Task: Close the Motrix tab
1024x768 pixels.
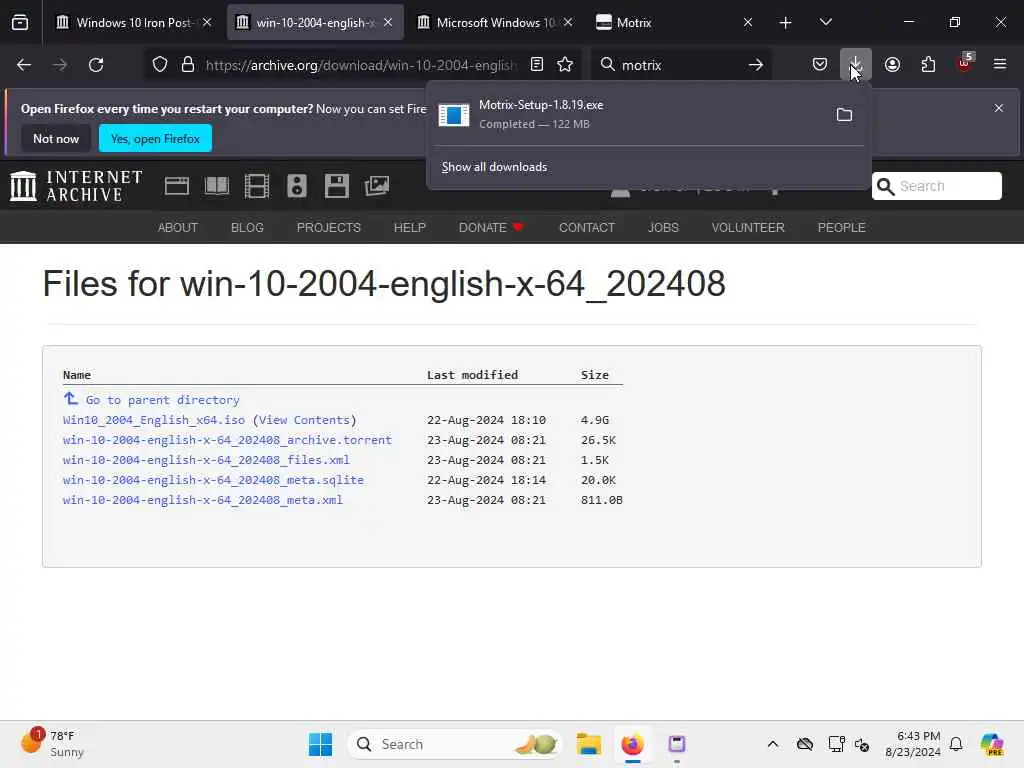Action: click(748, 23)
